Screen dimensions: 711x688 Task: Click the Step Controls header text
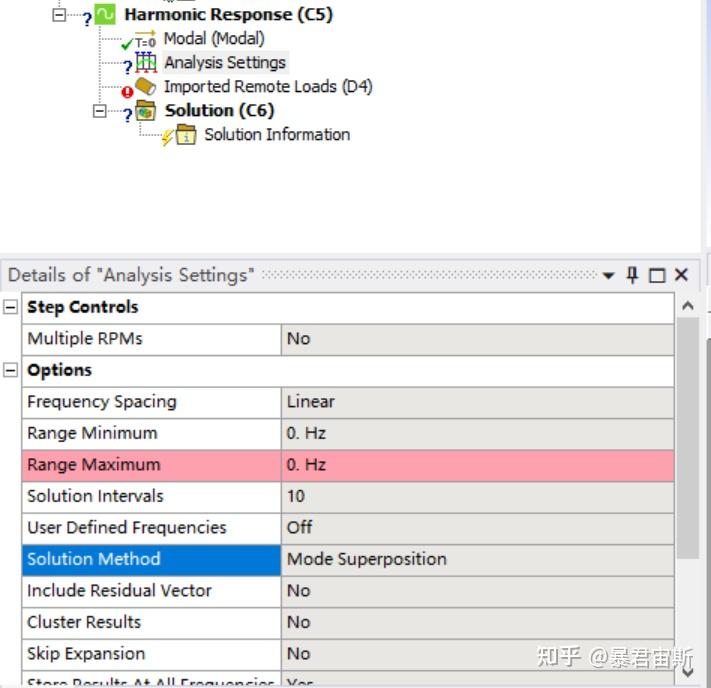click(x=83, y=307)
